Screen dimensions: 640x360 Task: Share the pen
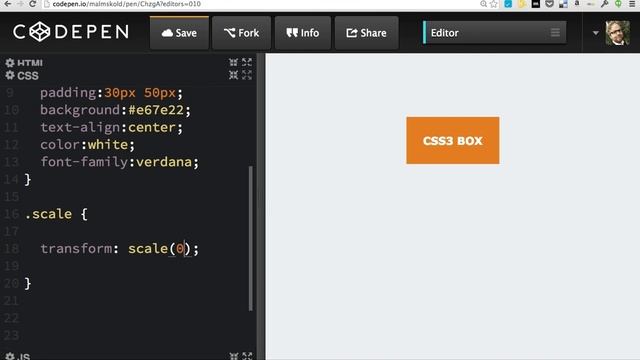tap(367, 33)
